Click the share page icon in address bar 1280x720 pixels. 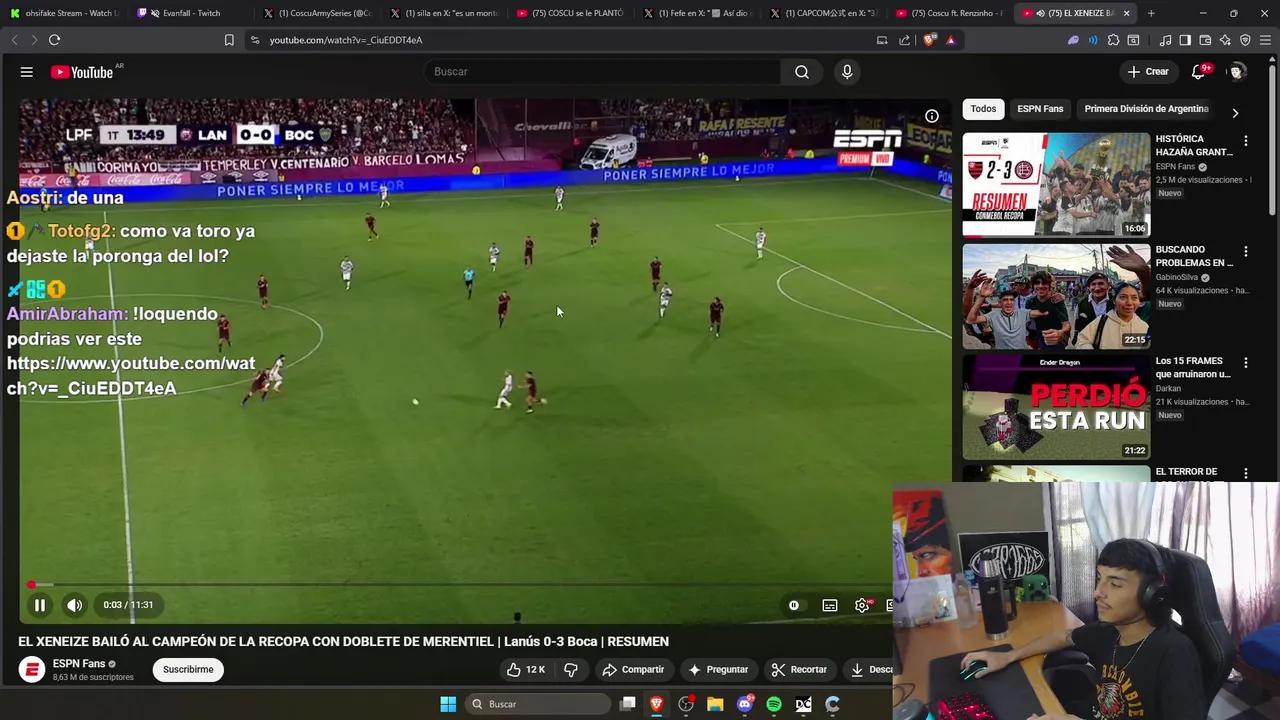(x=905, y=40)
